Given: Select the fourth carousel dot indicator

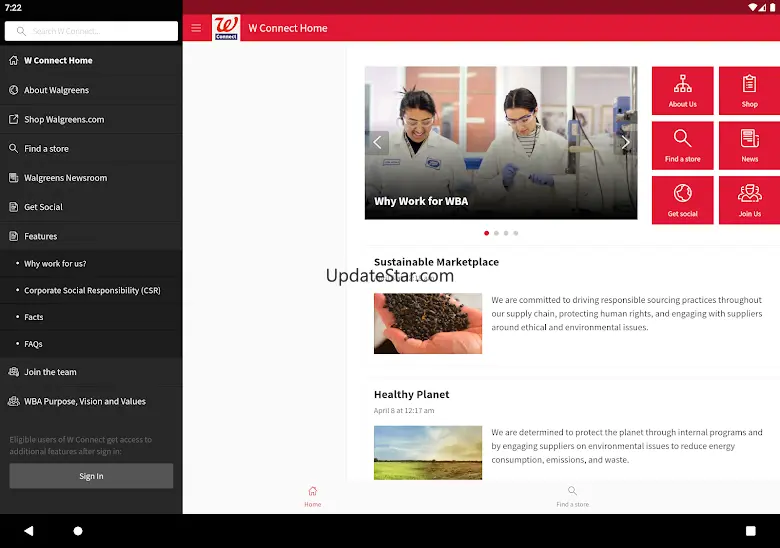Looking at the screenshot, I should [x=516, y=233].
